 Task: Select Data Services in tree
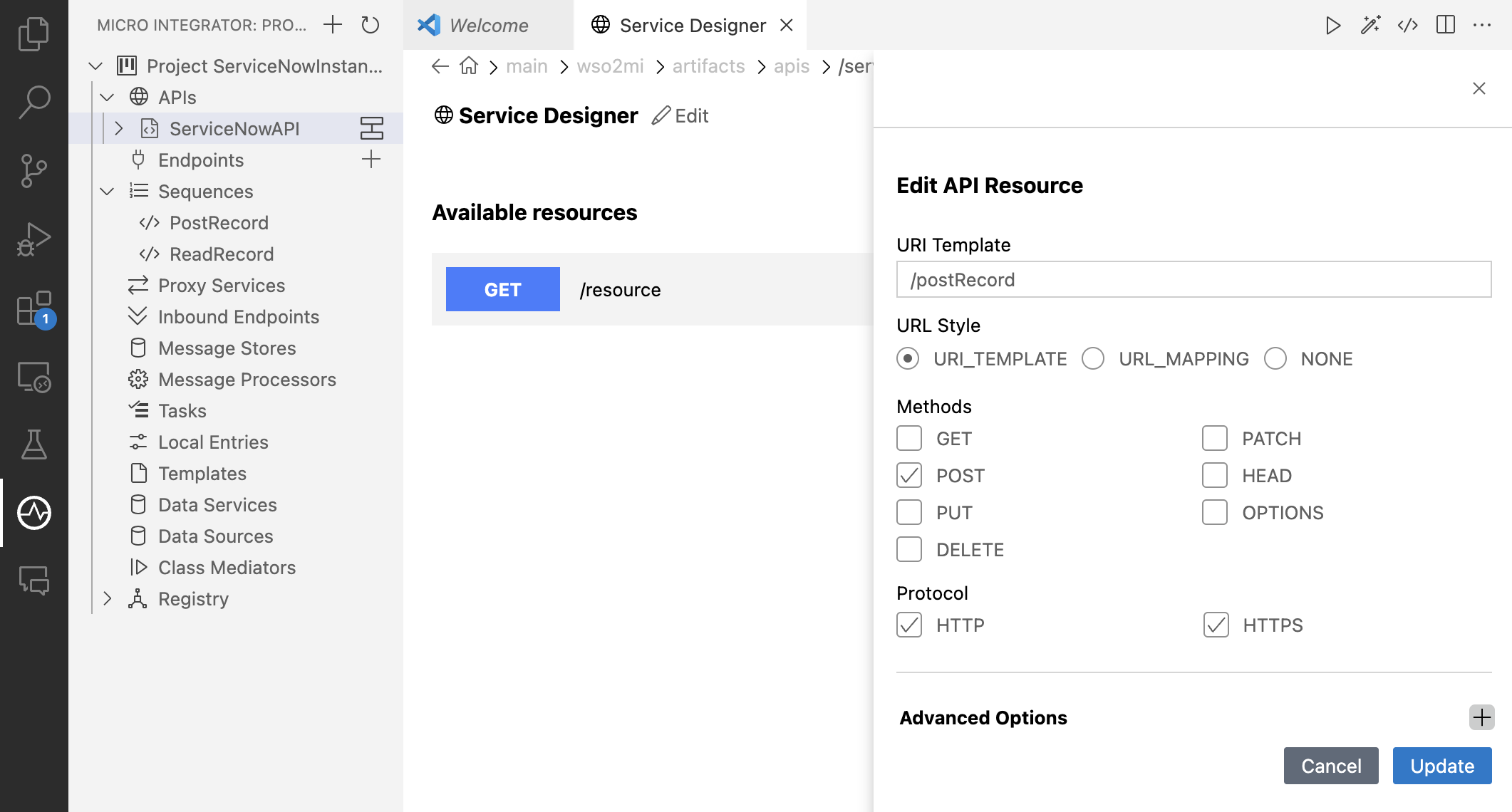pyautogui.click(x=217, y=504)
